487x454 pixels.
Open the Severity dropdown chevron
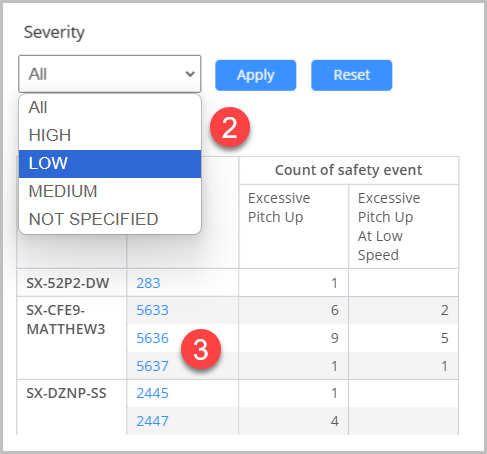coord(190,74)
